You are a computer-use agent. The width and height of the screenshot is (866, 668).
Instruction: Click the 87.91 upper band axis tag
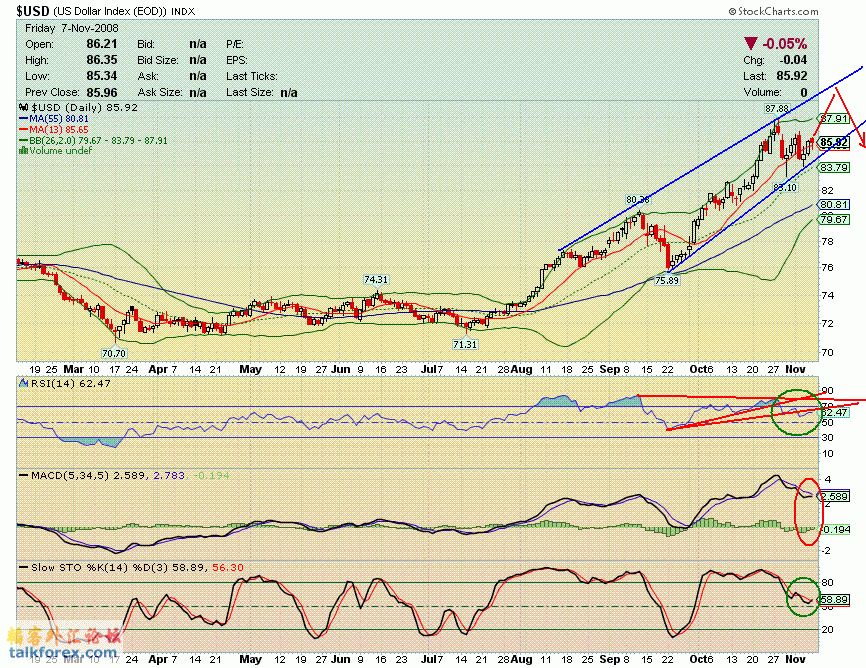tap(833, 119)
